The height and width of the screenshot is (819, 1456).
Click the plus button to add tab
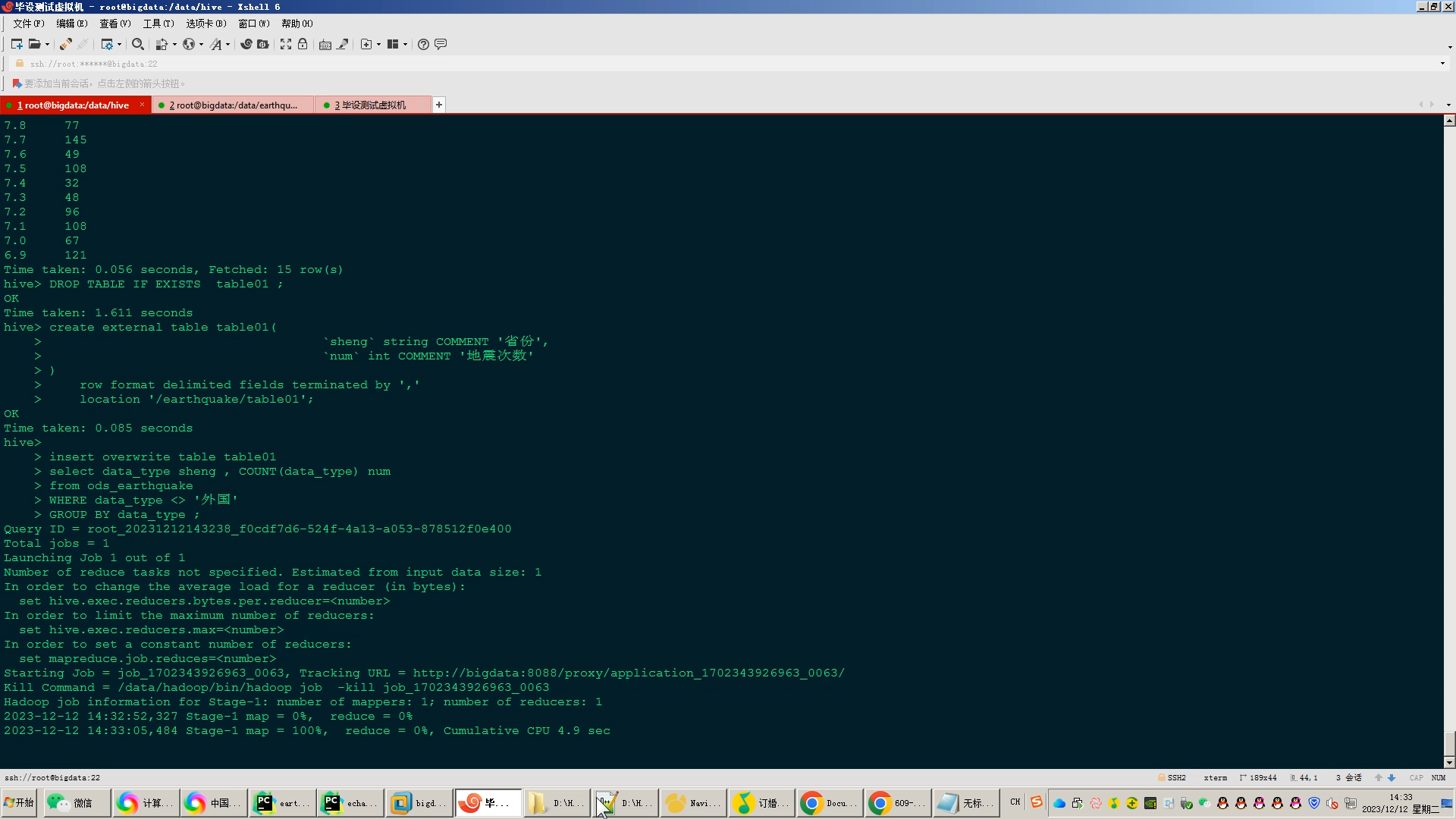[439, 105]
